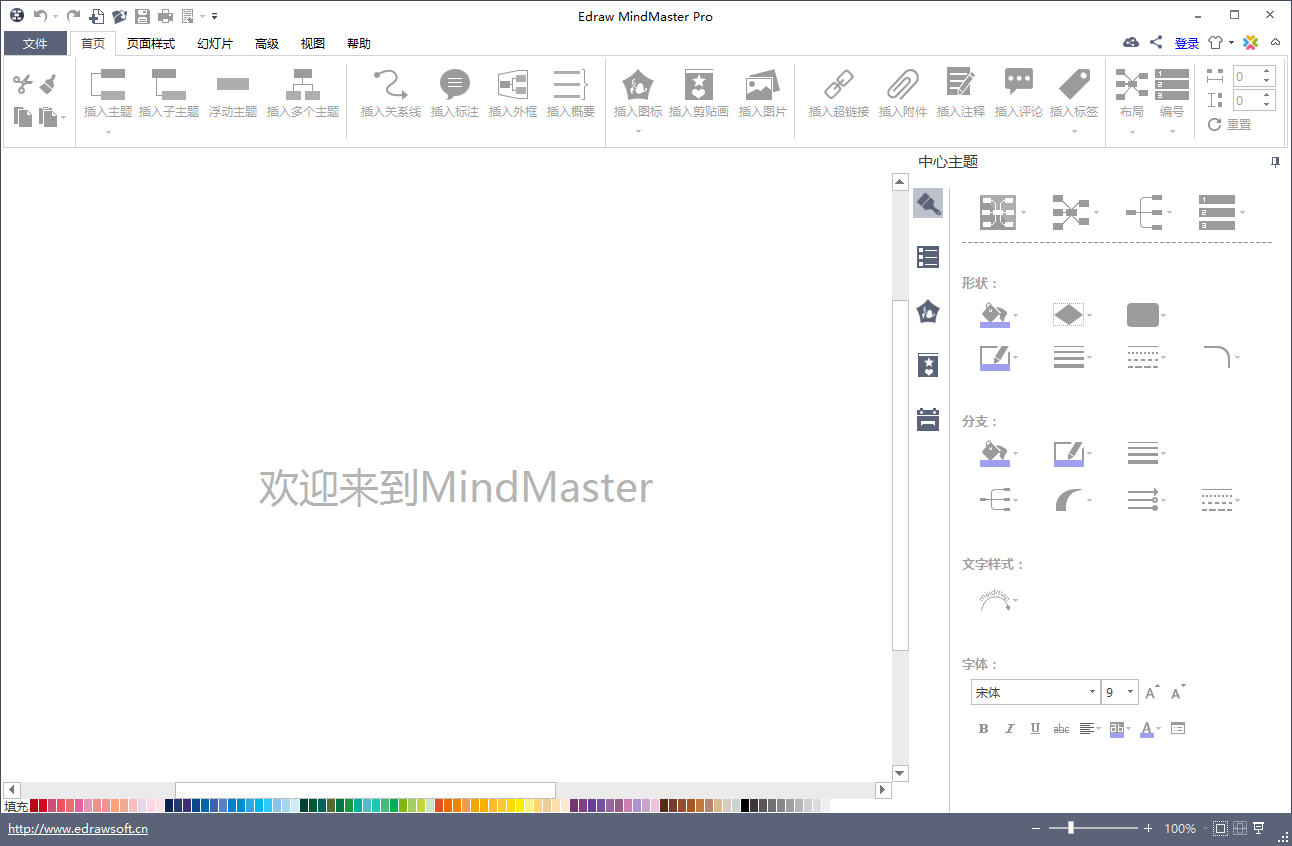This screenshot has width=1292, height=846.
Task: Click the Insert Topic (插入主题) icon
Action: click(108, 85)
